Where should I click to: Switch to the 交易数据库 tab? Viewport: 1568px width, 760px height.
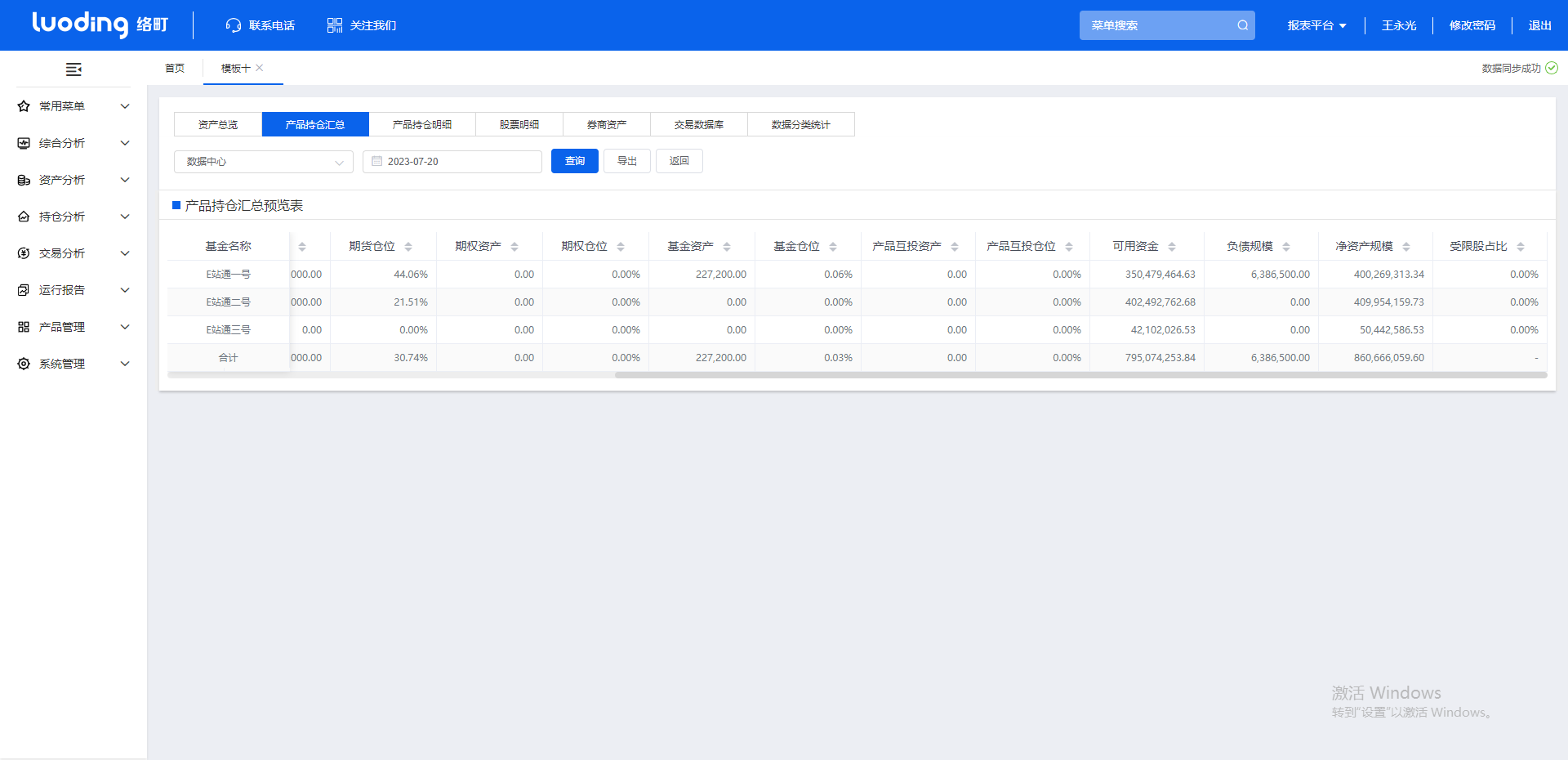click(x=699, y=124)
